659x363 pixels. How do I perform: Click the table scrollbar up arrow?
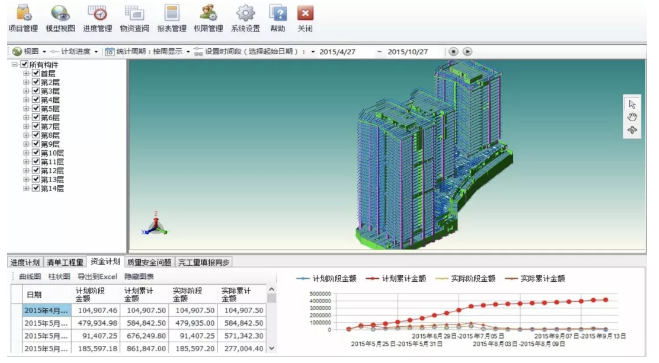coord(272,289)
